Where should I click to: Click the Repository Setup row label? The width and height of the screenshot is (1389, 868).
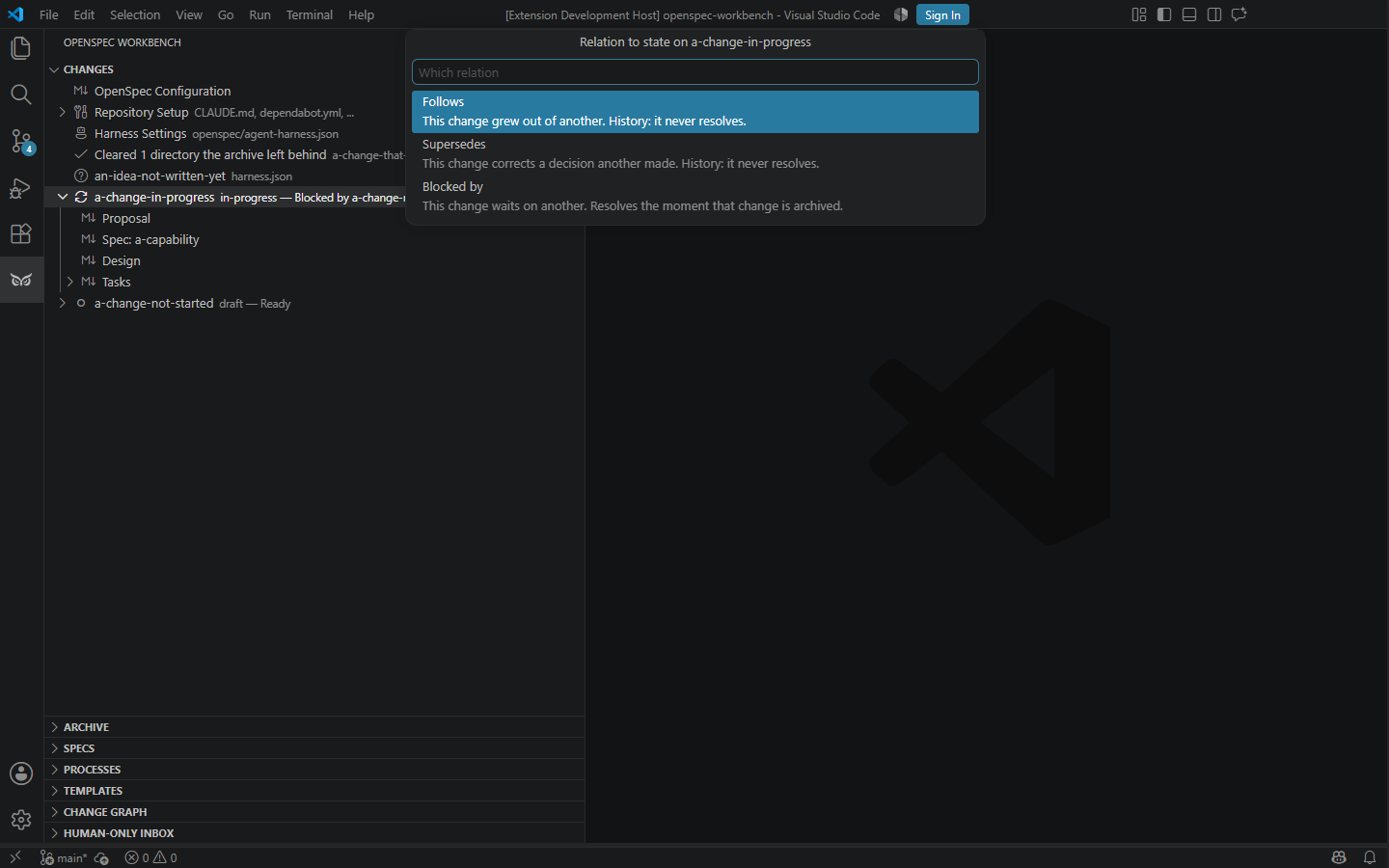(142, 112)
